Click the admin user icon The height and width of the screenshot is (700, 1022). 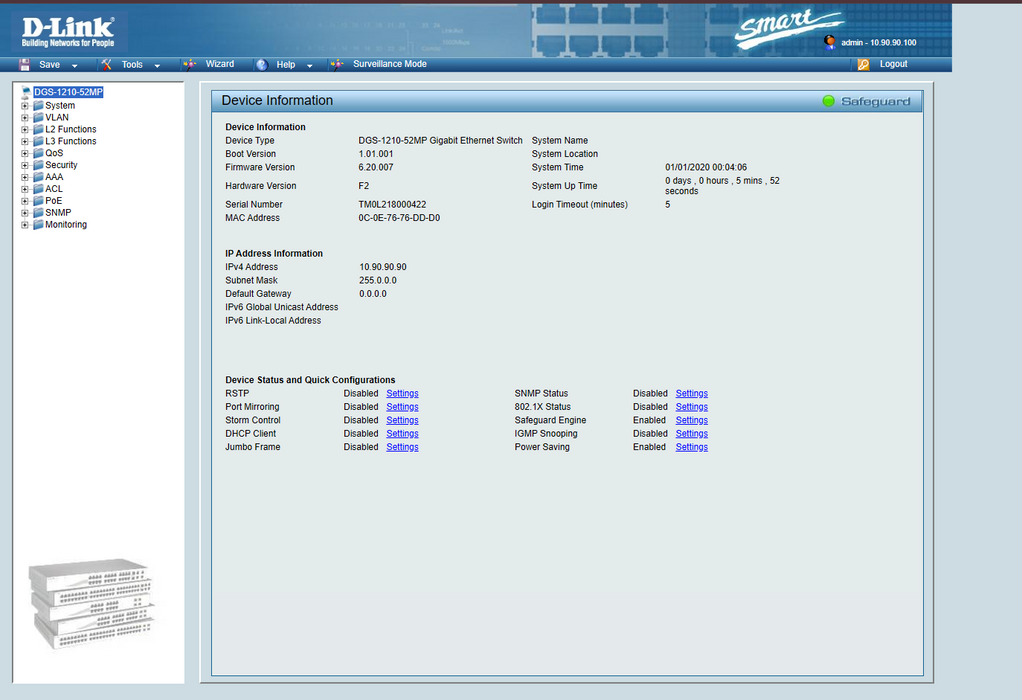point(830,42)
